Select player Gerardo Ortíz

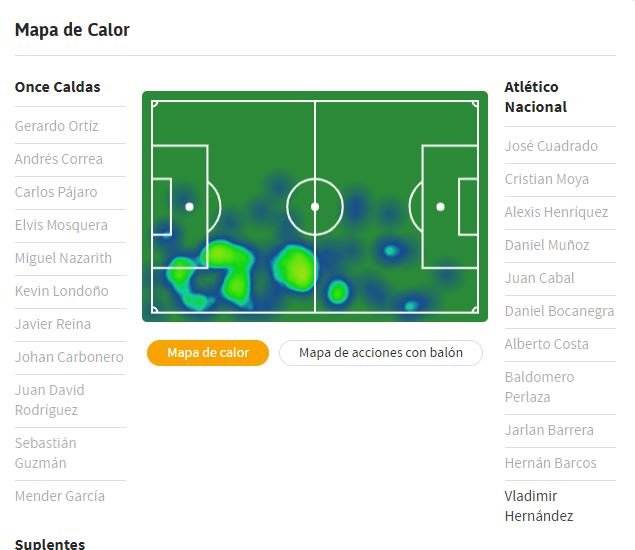pyautogui.click(x=57, y=126)
